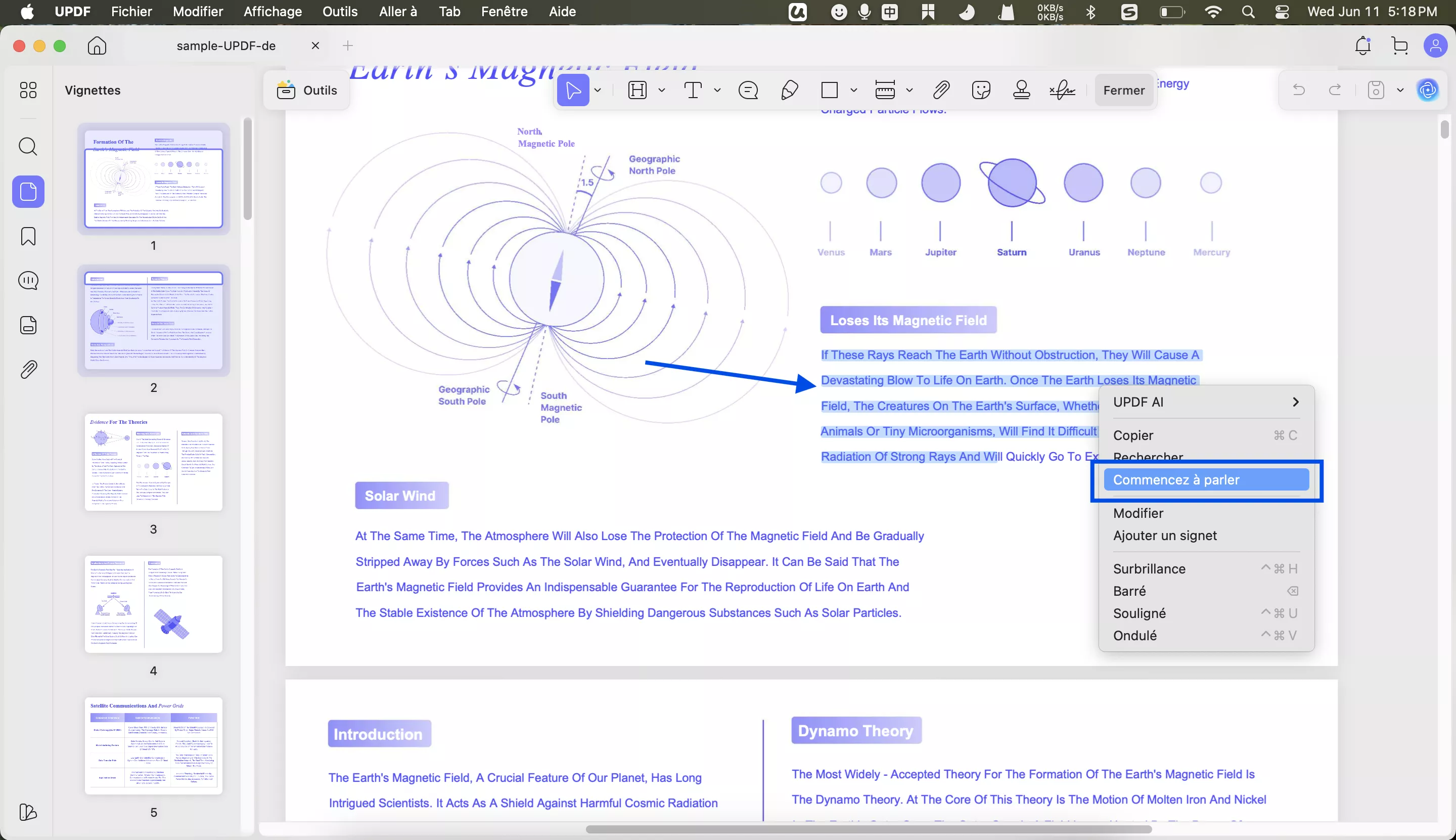Select the Heading tool in the toolbar

pyautogui.click(x=637, y=90)
